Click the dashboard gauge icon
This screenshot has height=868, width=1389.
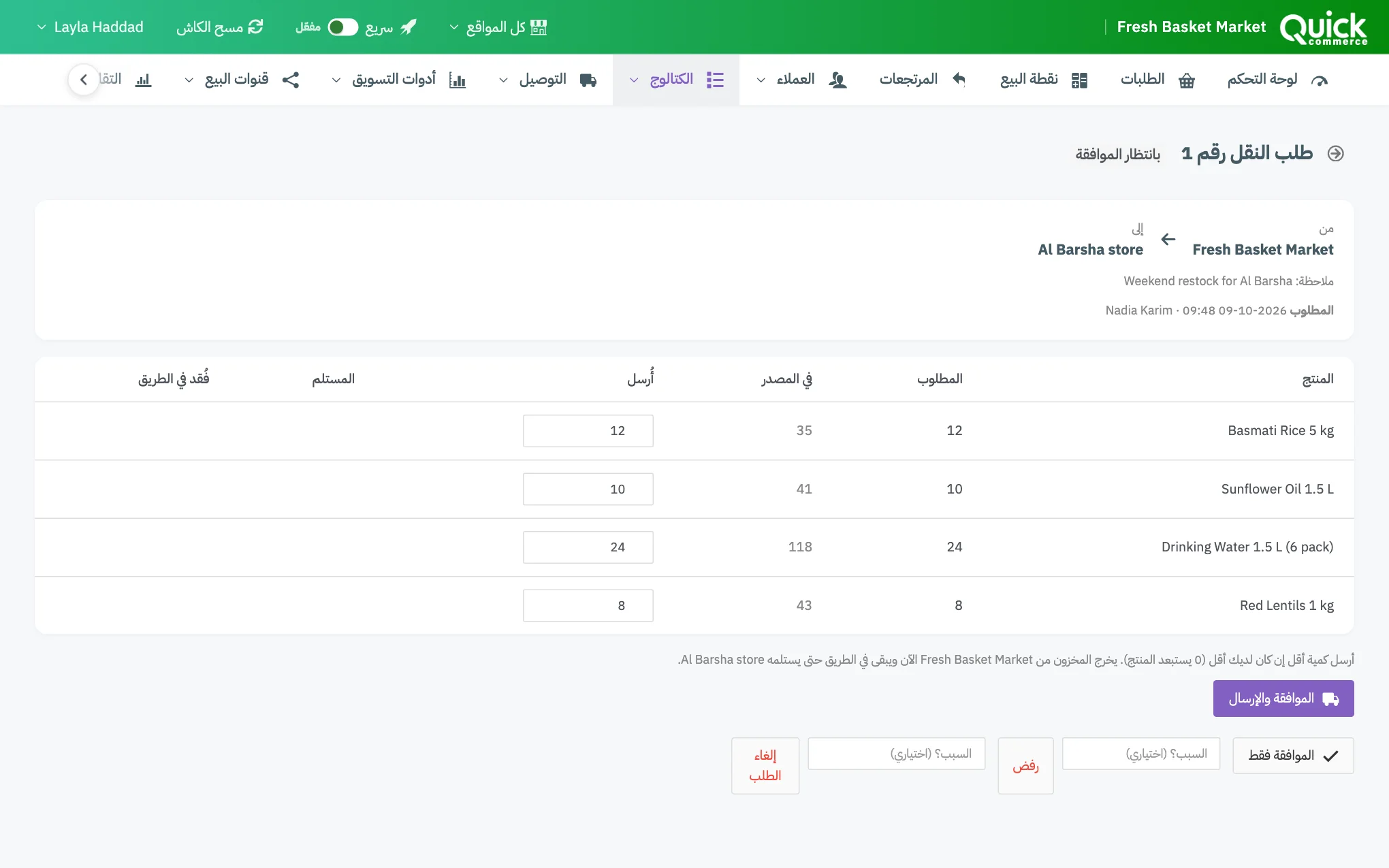1320,80
